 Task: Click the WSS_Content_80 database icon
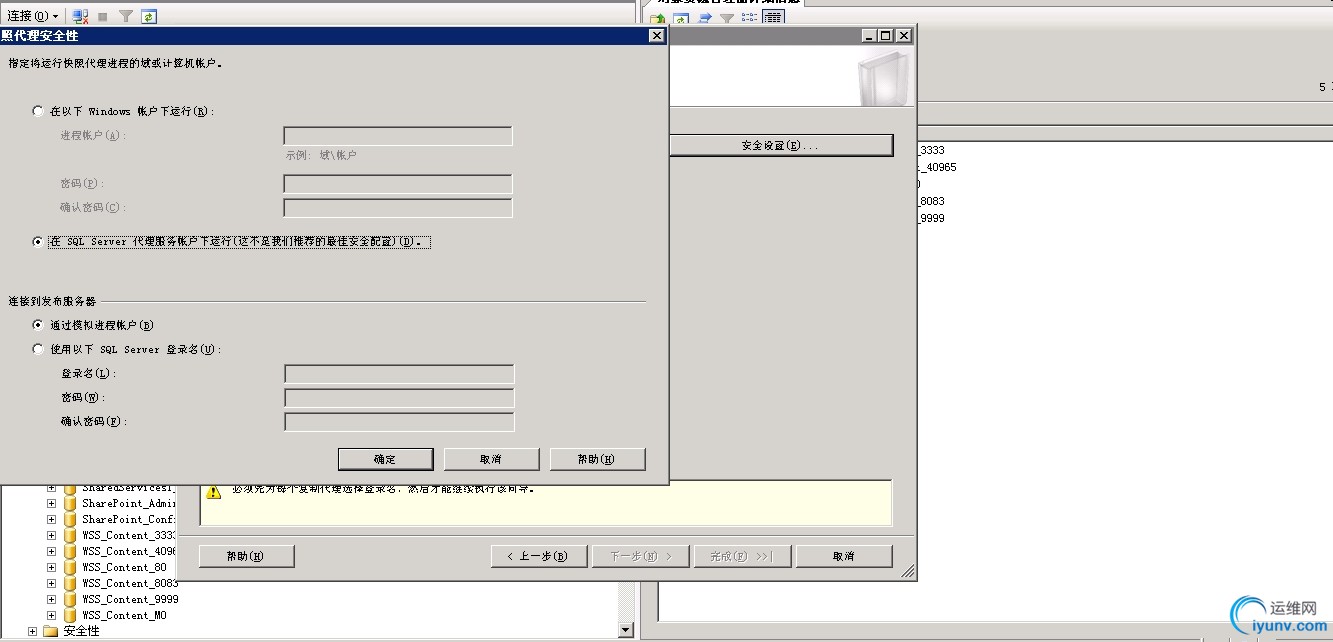(70, 567)
